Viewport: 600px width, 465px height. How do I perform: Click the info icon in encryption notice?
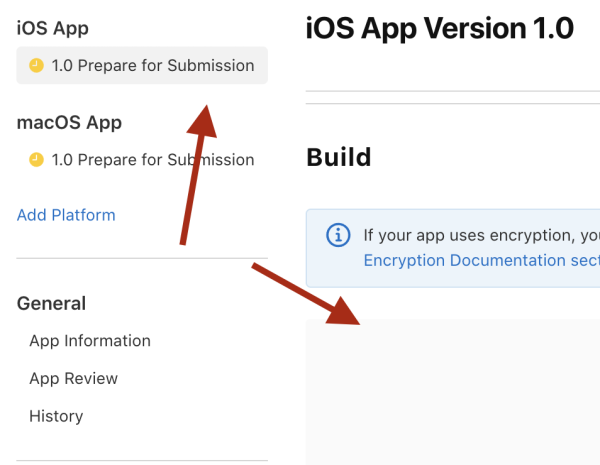tap(339, 236)
